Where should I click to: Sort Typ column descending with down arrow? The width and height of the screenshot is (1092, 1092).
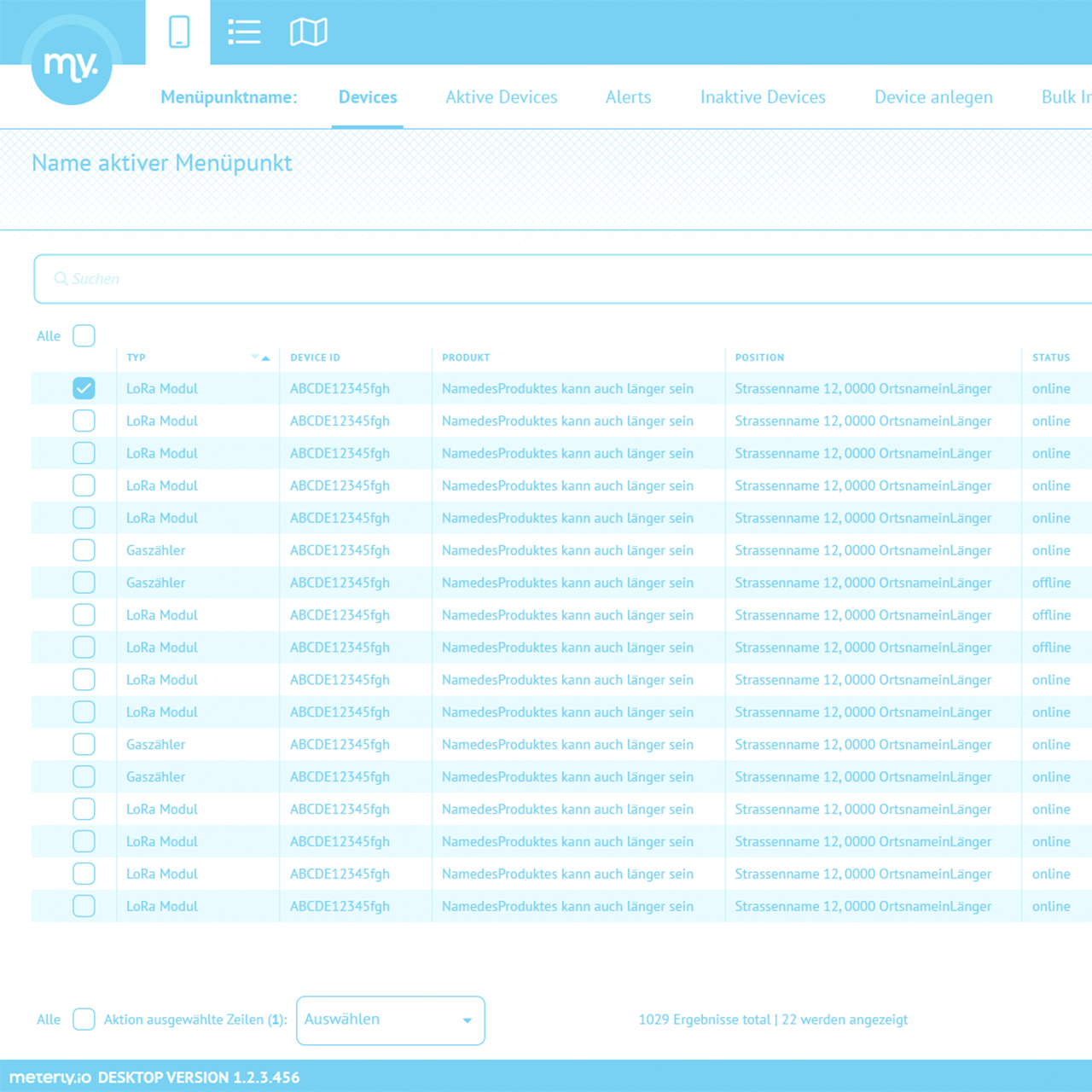click(x=255, y=357)
